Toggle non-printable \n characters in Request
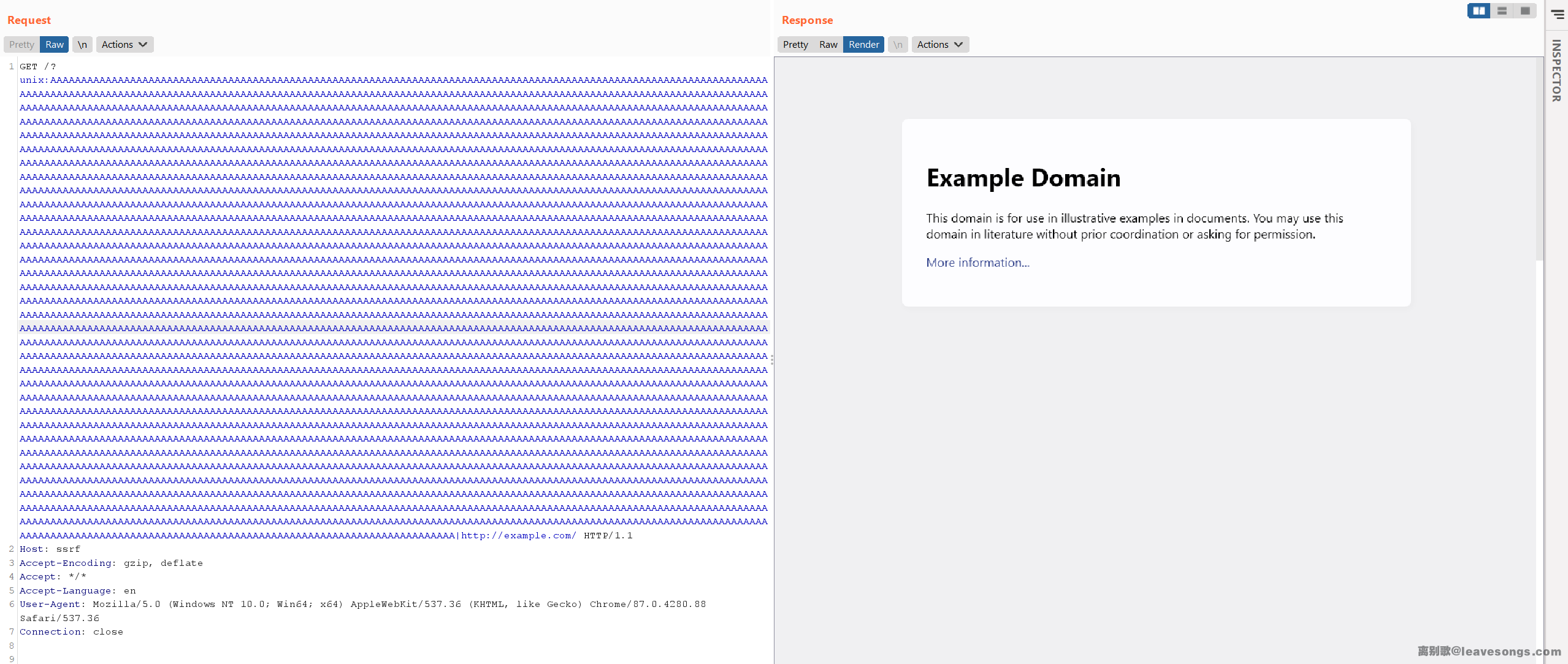 [x=82, y=44]
